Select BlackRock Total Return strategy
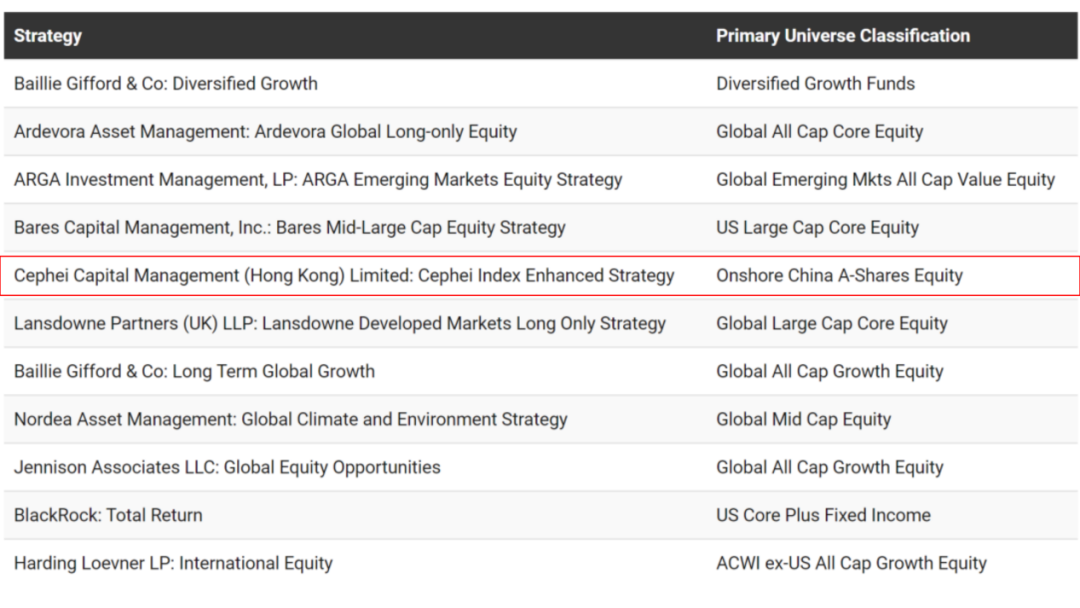Viewport: 1080px width, 608px height. point(108,515)
